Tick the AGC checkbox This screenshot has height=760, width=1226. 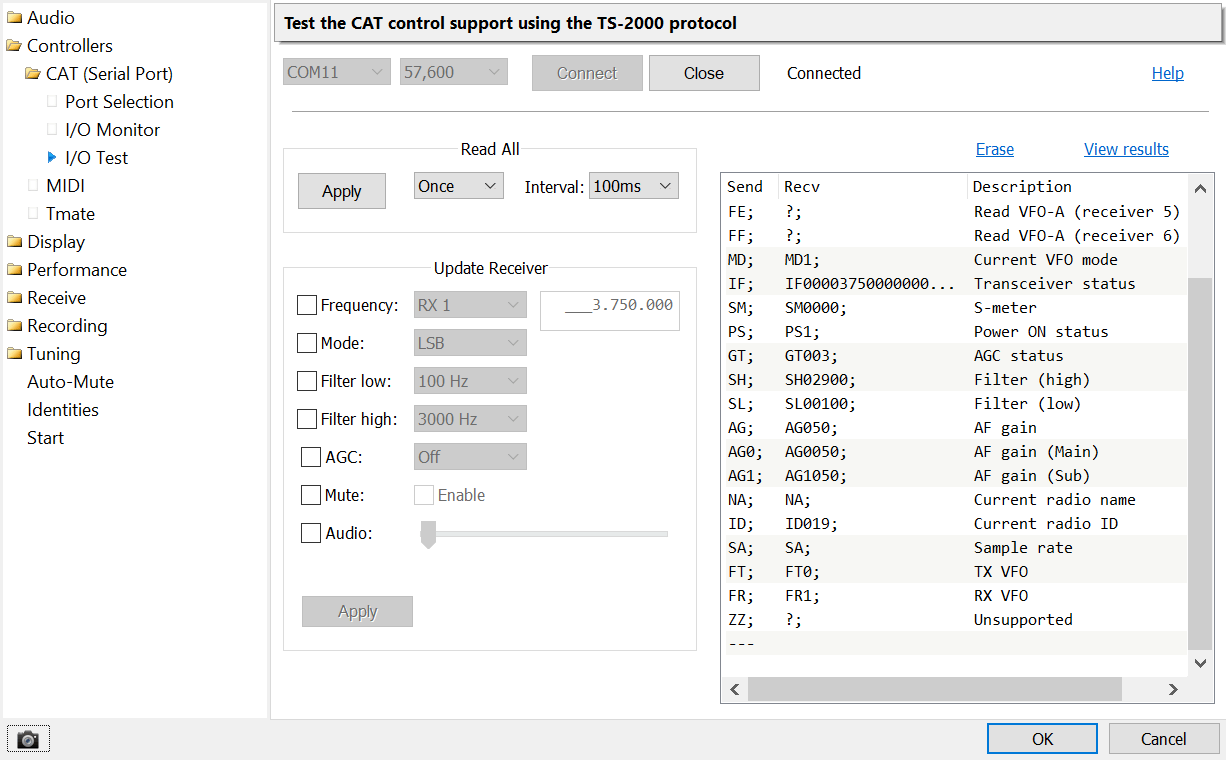311,457
